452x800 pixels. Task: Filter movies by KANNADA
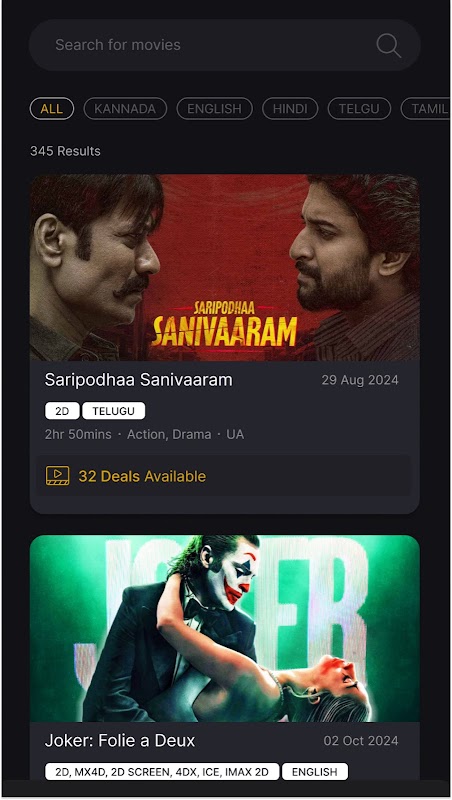125,109
